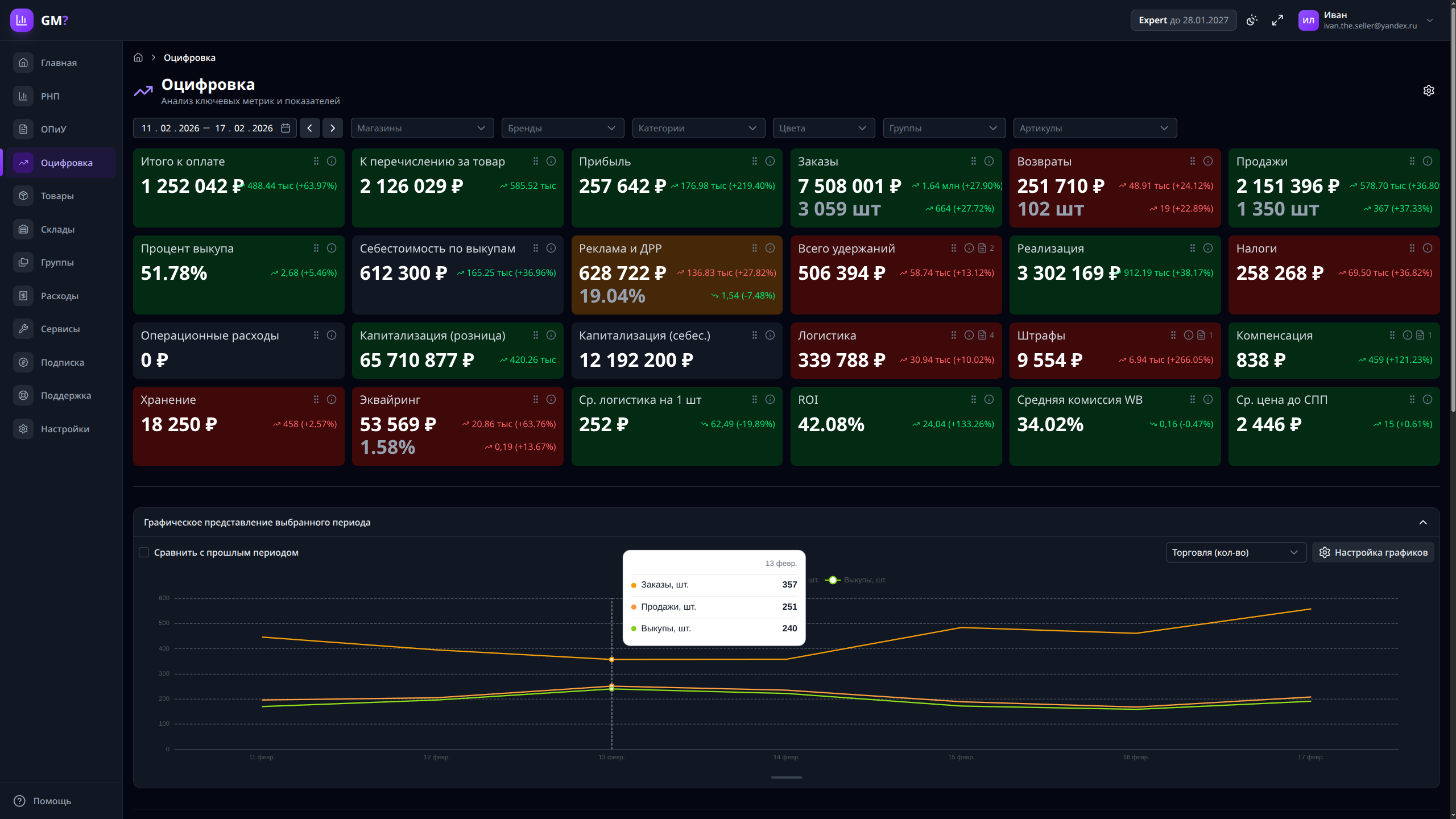The width and height of the screenshot is (1456, 819).
Task: Open the Магазины dropdown filter
Action: (422, 129)
